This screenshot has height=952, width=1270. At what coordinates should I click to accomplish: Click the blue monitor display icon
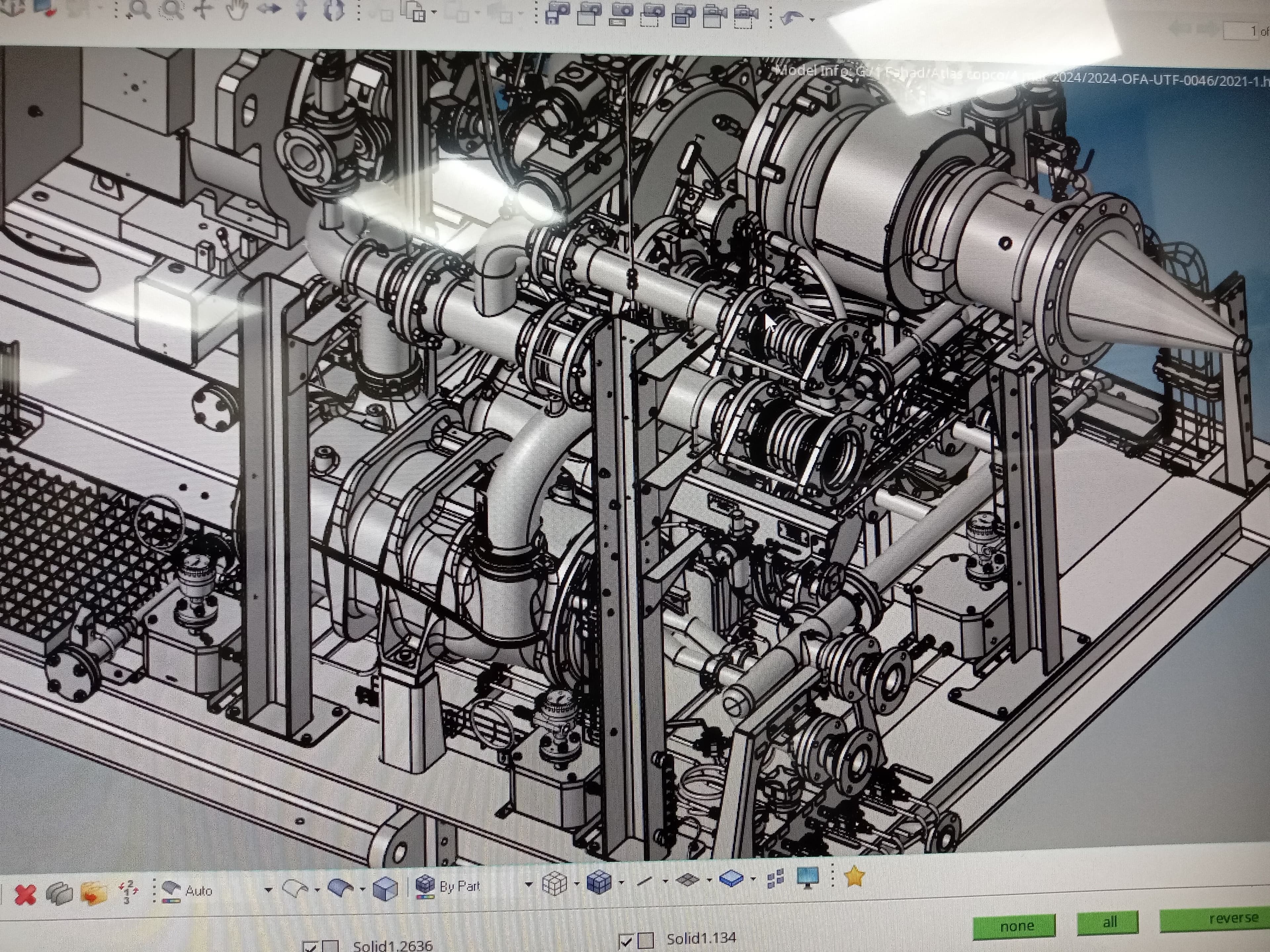click(x=808, y=877)
